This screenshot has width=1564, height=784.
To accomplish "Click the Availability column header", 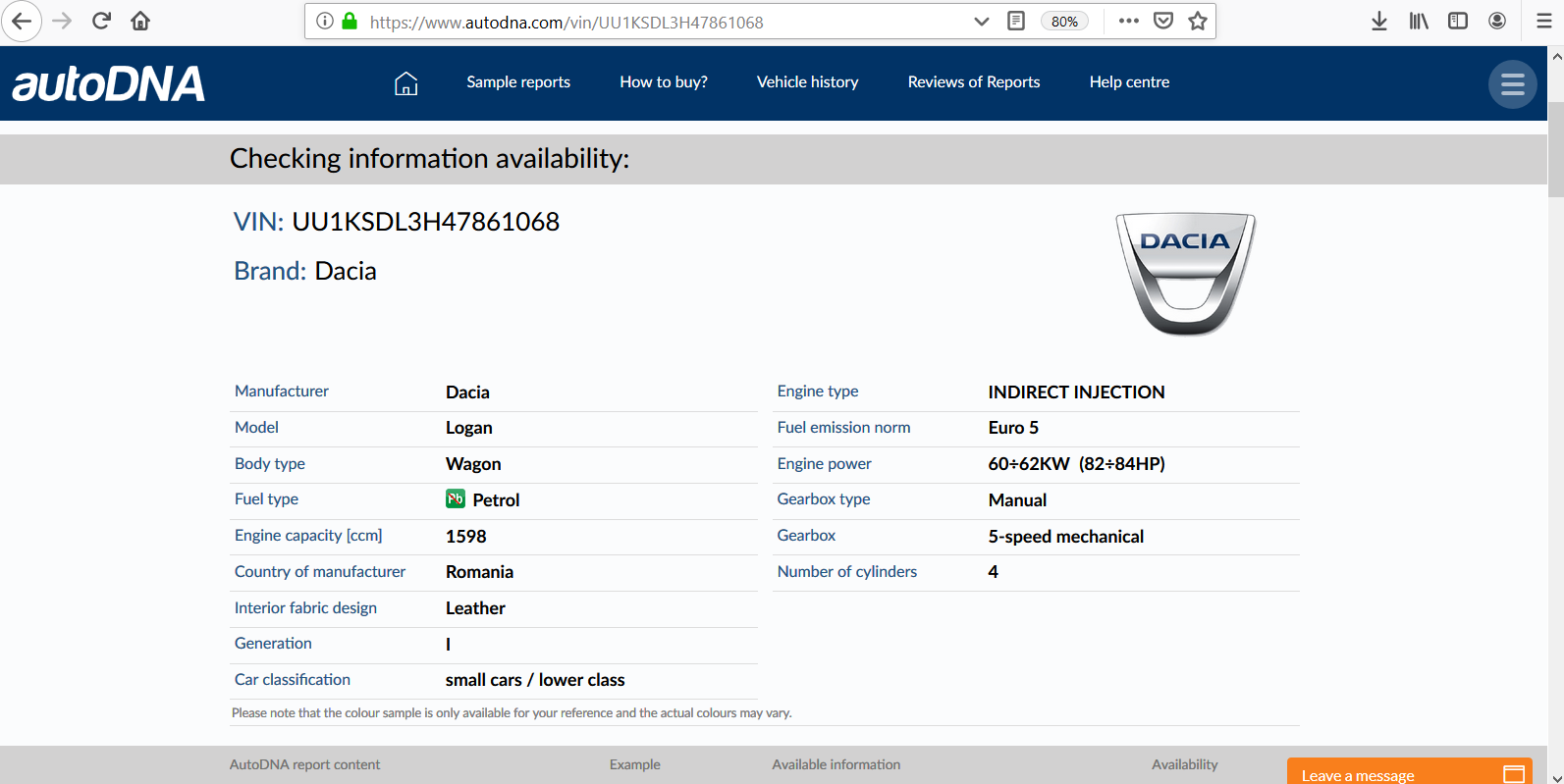I will coord(1184,764).
